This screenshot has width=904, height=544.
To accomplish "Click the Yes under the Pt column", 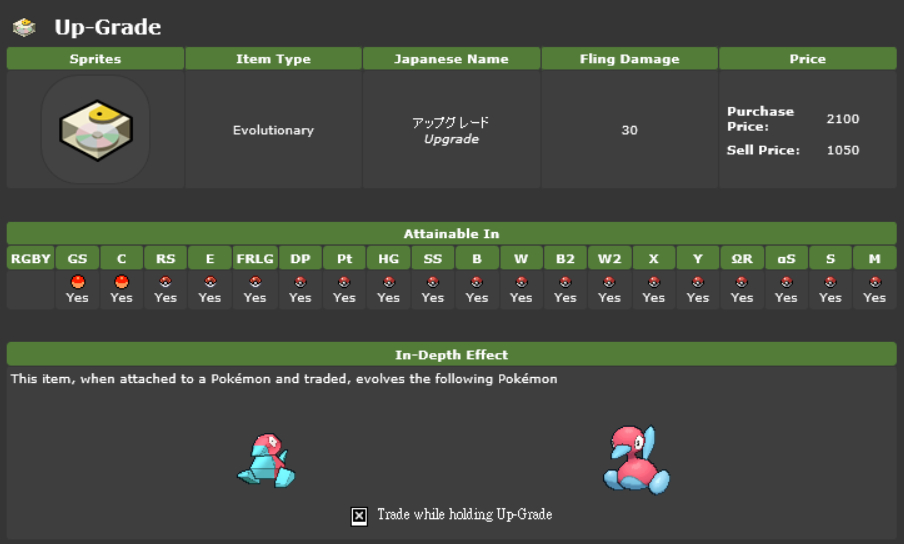I will pyautogui.click(x=344, y=297).
